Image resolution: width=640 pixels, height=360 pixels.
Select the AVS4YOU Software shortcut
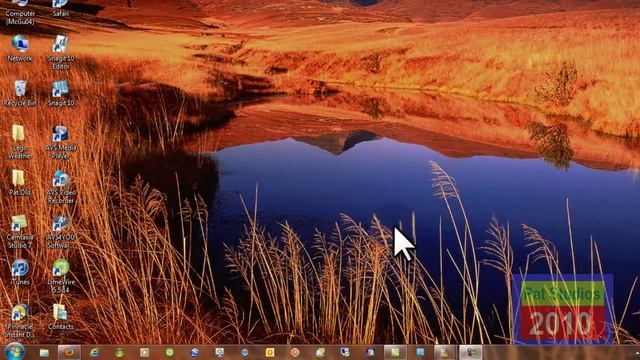(x=61, y=231)
